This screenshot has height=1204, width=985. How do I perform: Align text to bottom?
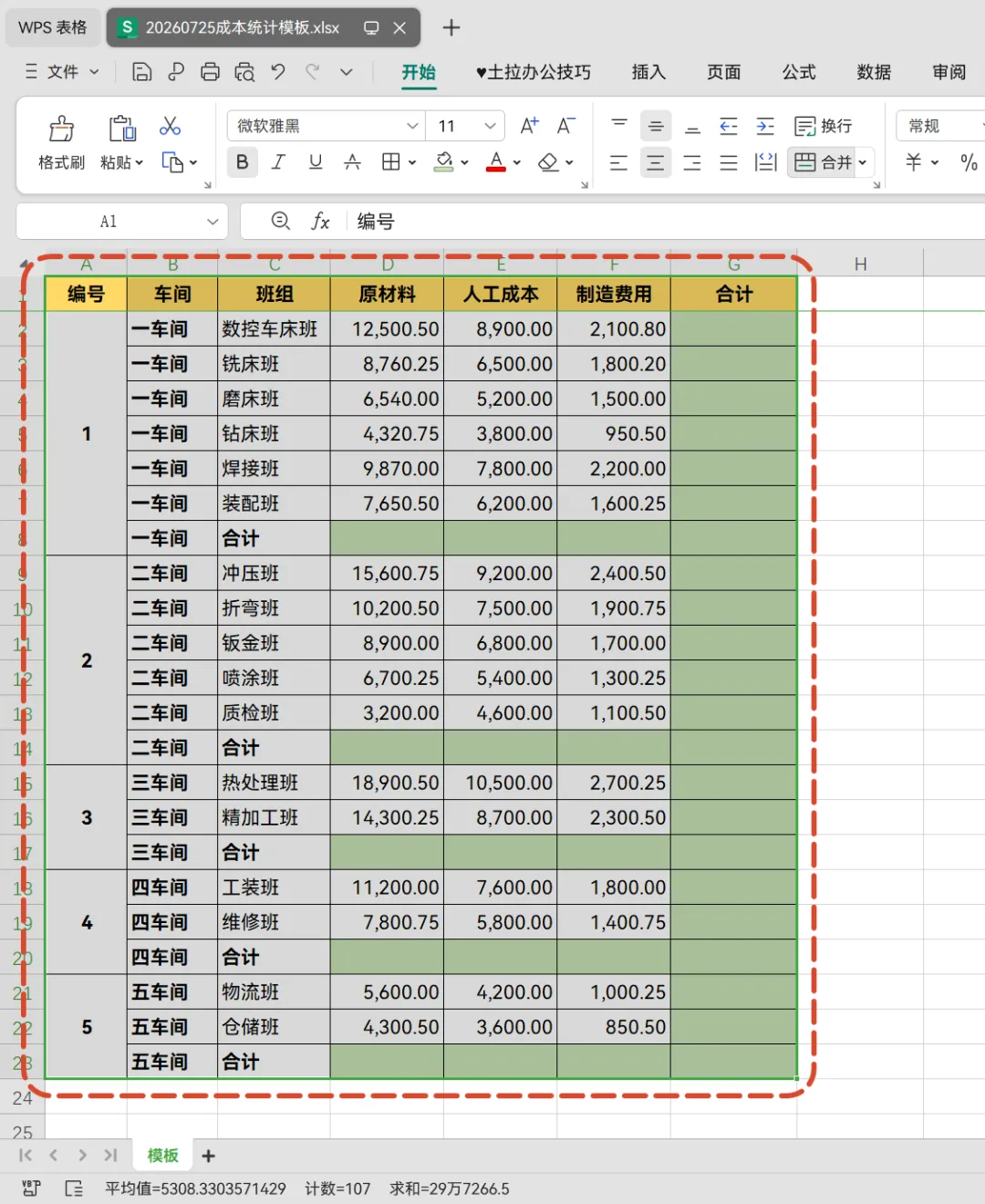[692, 126]
